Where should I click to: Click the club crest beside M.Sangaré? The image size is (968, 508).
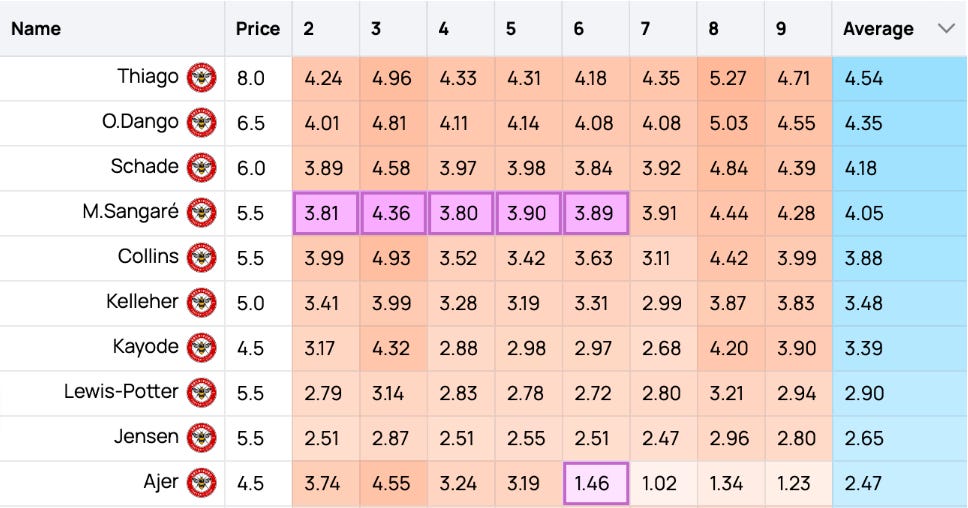click(x=202, y=213)
